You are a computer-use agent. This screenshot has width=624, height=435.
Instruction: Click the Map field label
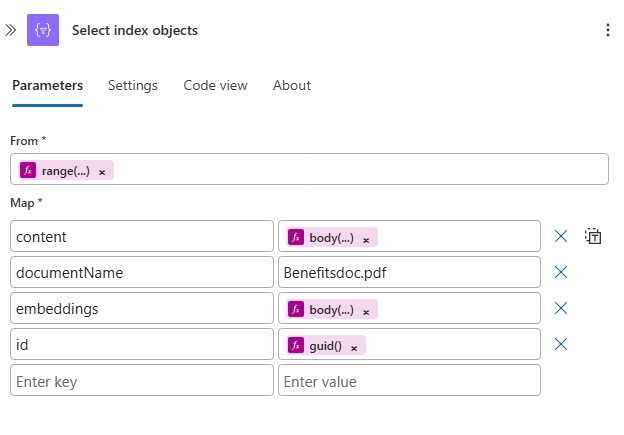[22, 203]
